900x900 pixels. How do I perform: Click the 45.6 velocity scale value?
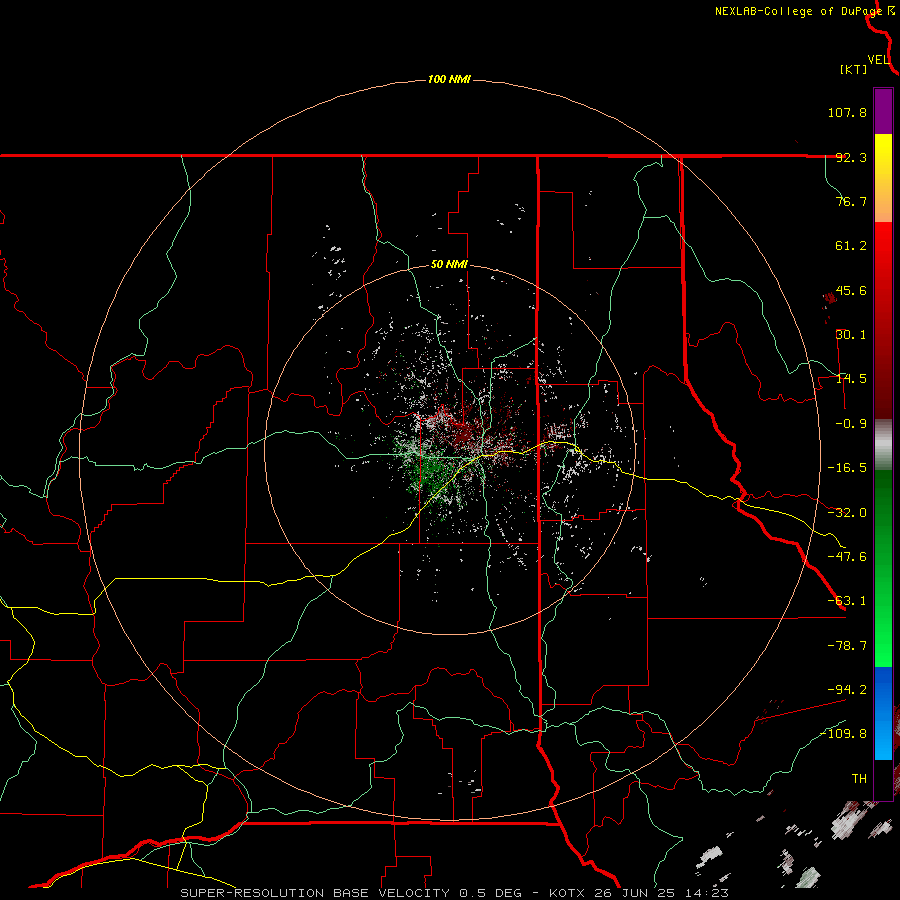coord(851,290)
